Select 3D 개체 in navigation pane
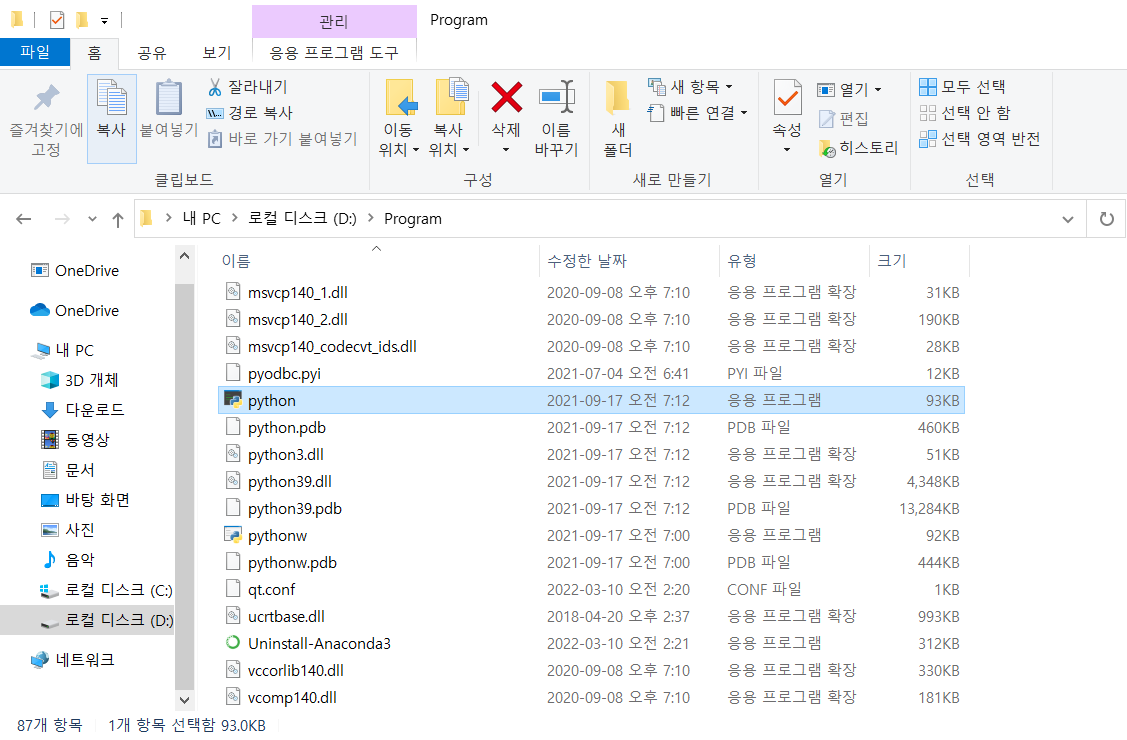Screen dimensions: 1127x740 91,380
